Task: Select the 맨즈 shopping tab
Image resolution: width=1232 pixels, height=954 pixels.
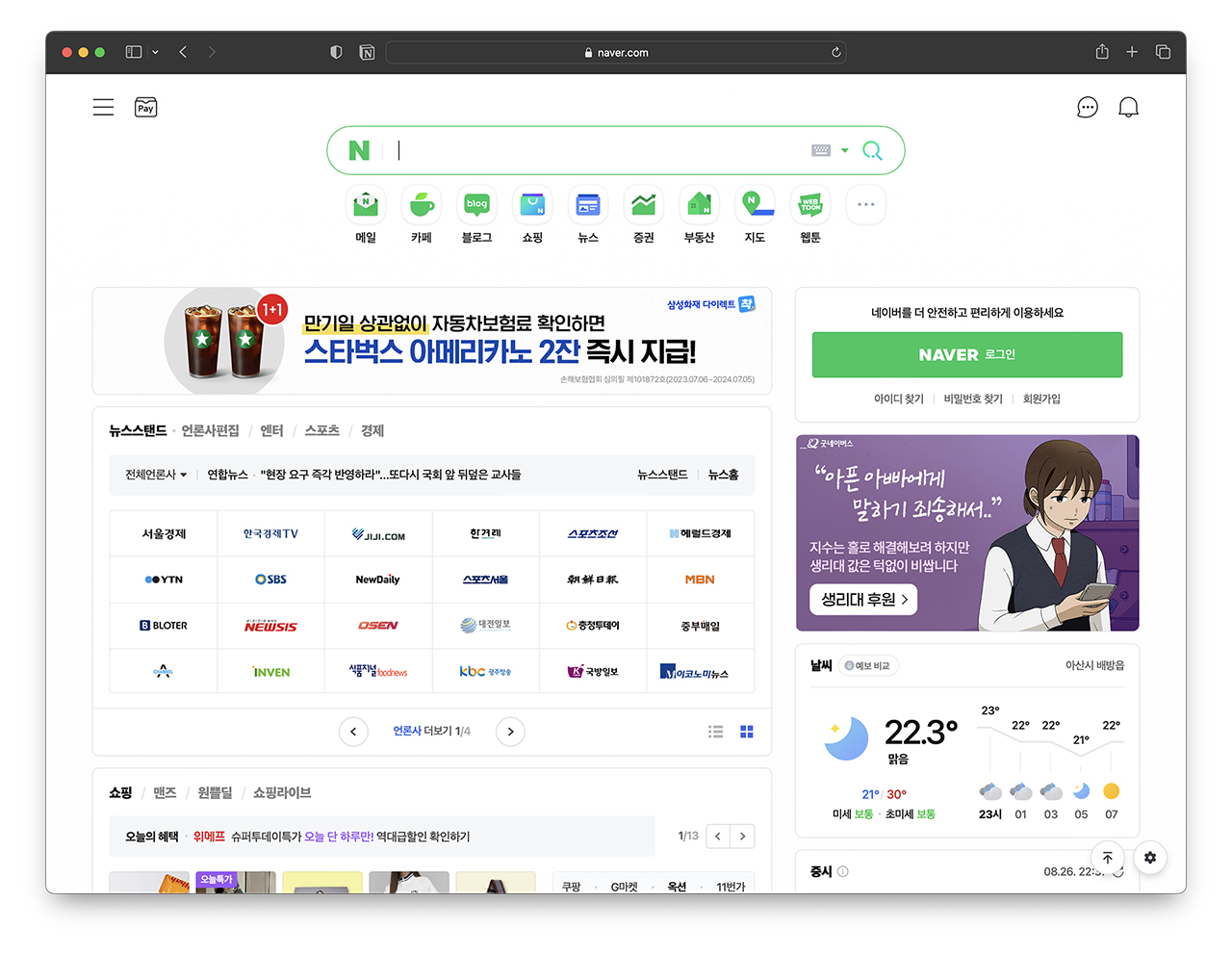Action: [x=165, y=792]
